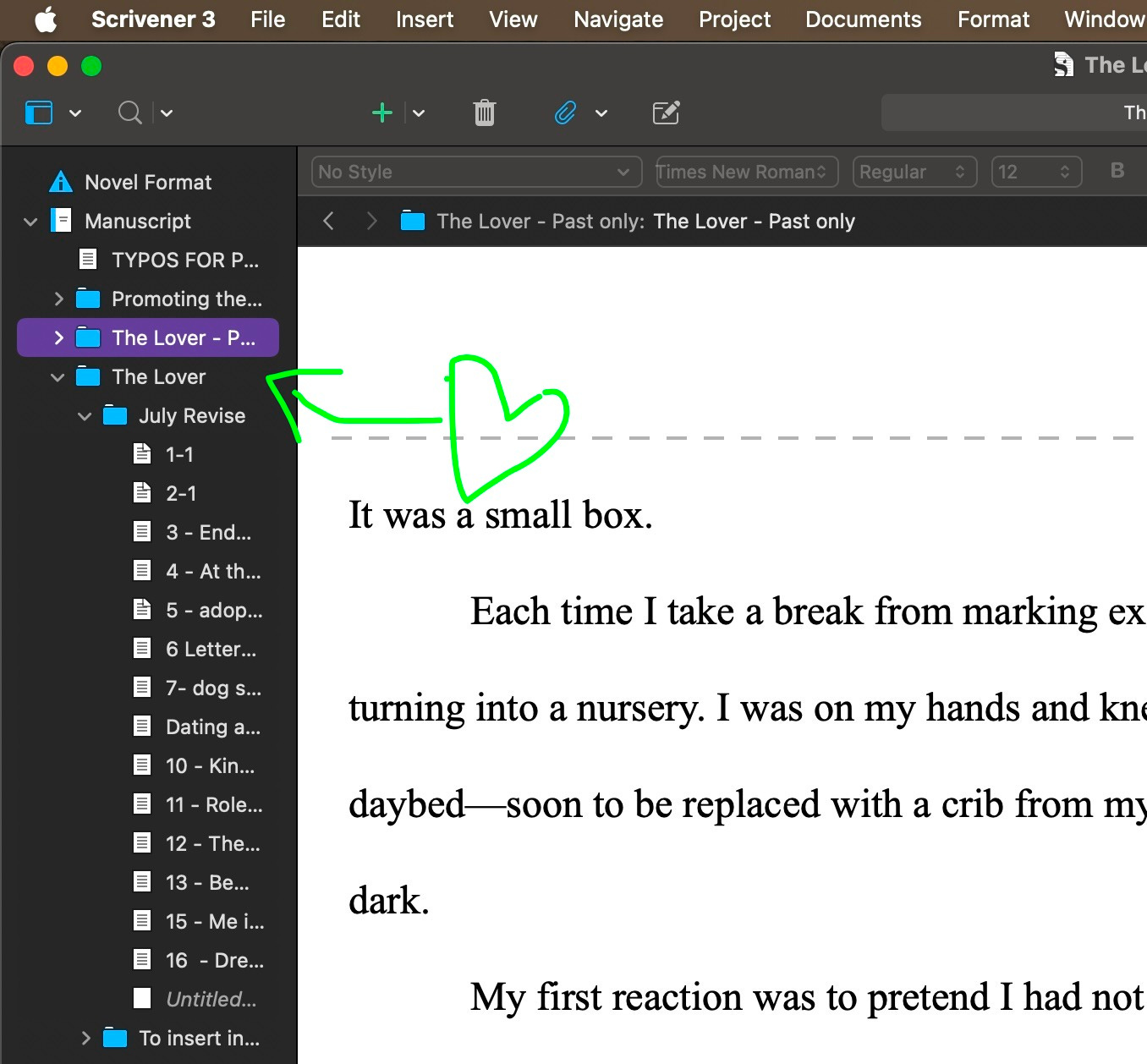Open the Untitled document in binder
The image size is (1147, 1064).
tap(210, 999)
